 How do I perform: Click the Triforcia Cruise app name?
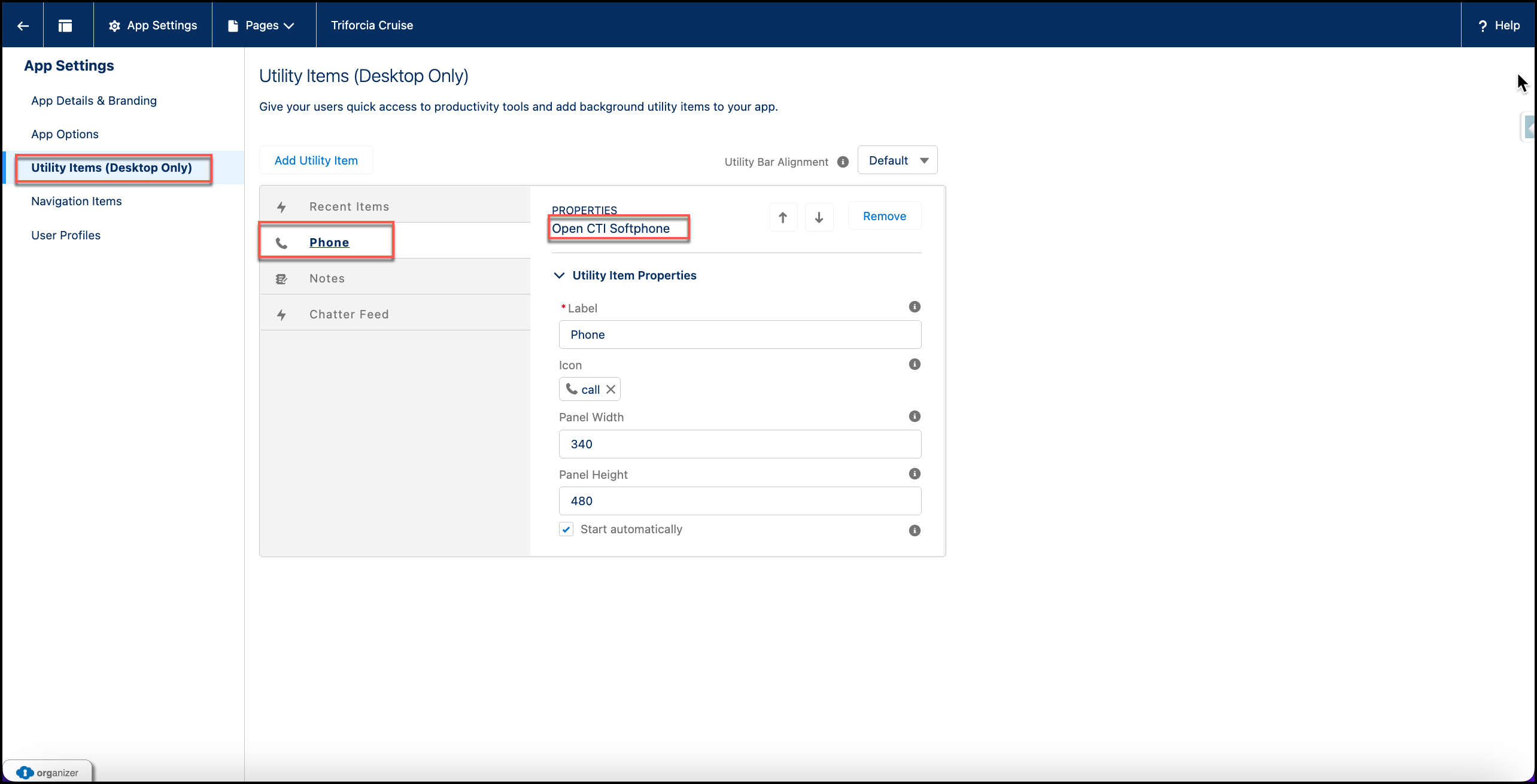click(372, 25)
